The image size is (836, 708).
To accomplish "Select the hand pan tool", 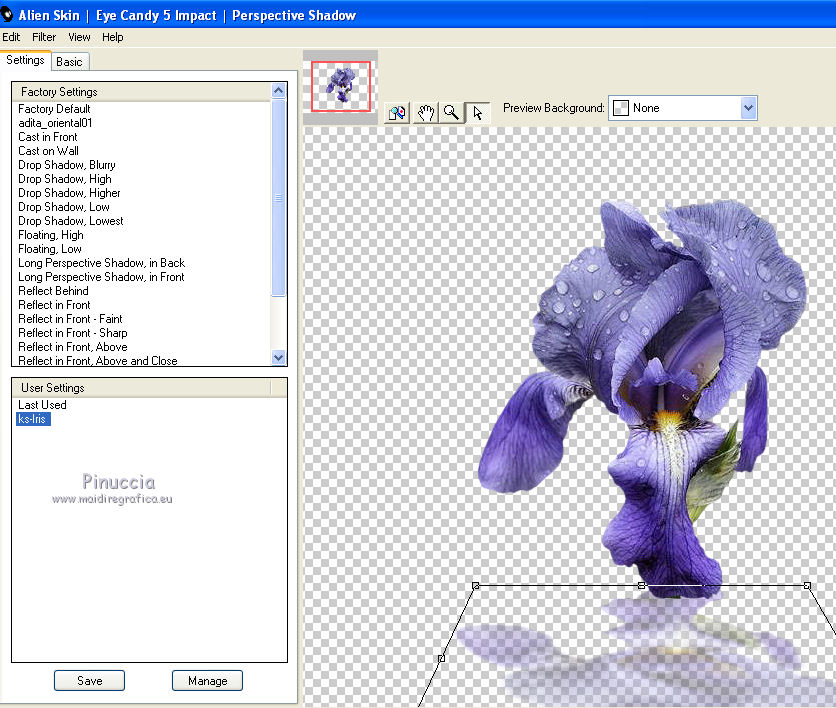I will coord(425,112).
